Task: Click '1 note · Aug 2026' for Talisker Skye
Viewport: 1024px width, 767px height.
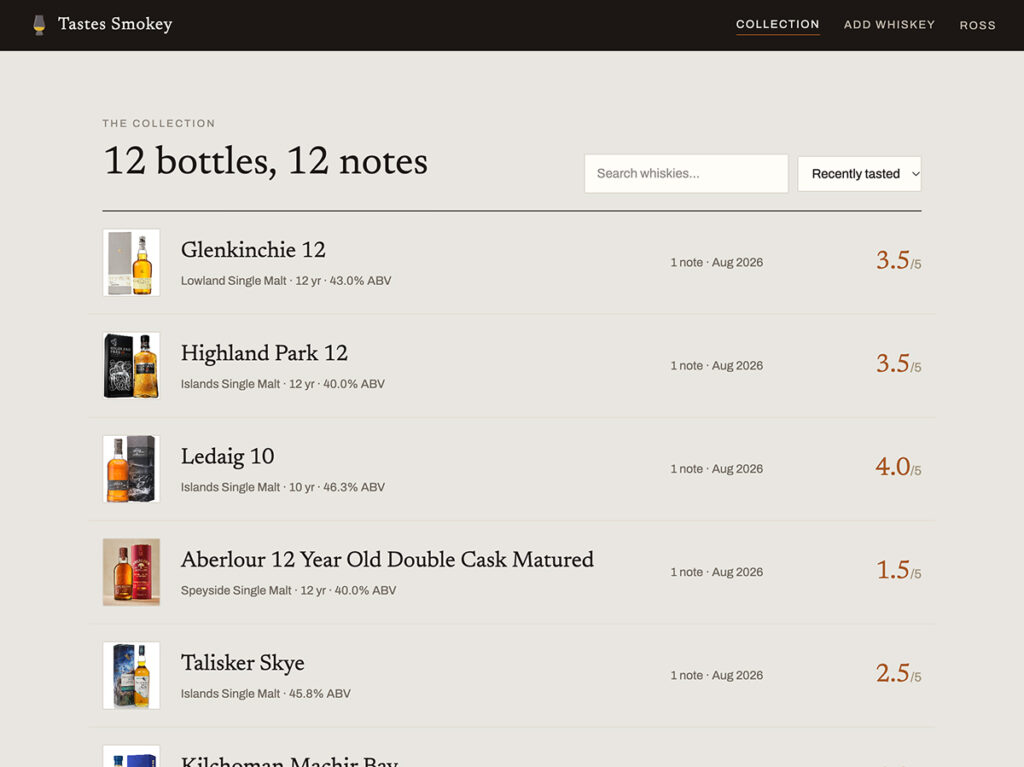Action: click(716, 676)
